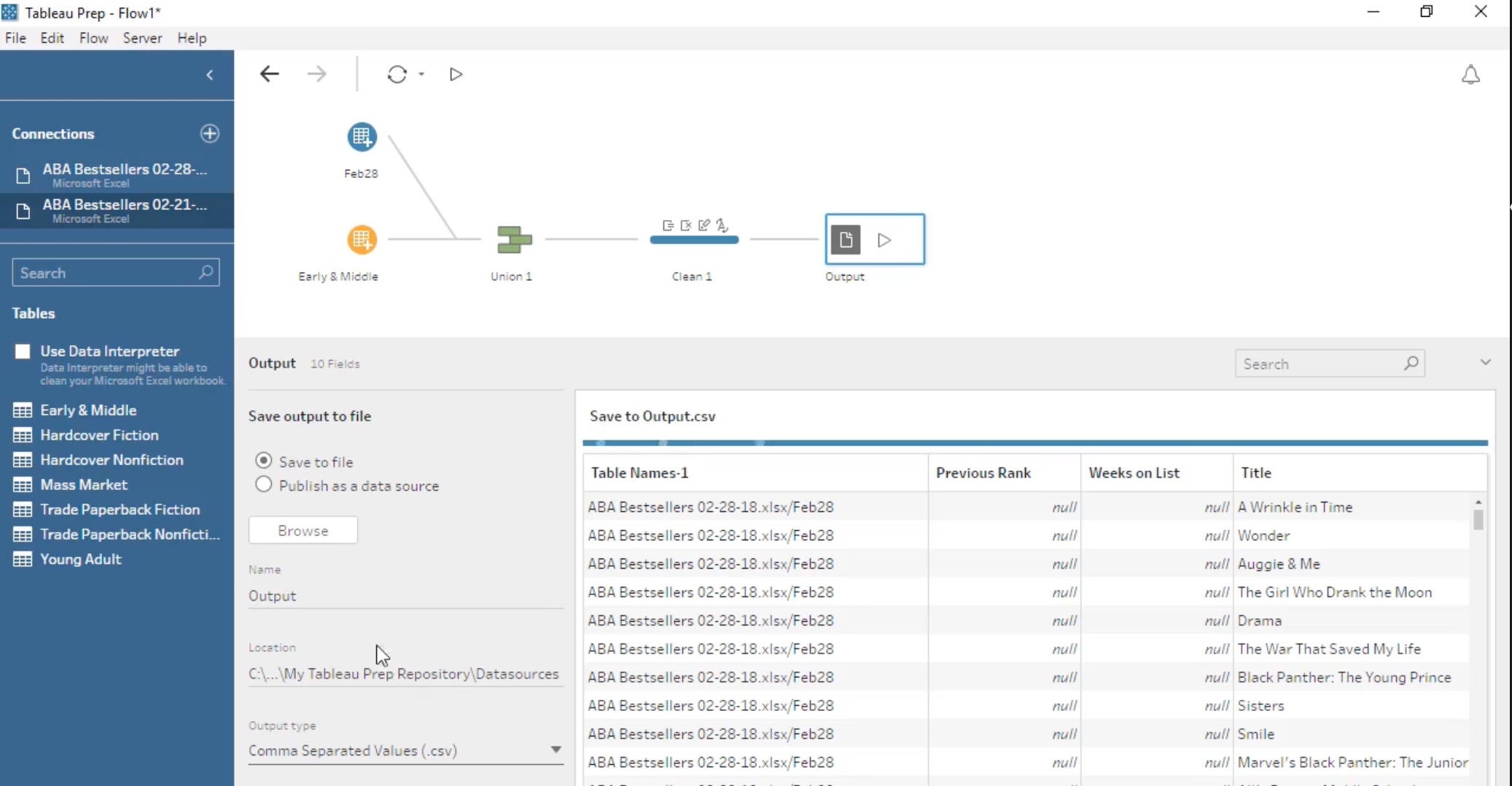Image resolution: width=1512 pixels, height=786 pixels.
Task: Select the Output step icon
Action: tap(846, 240)
